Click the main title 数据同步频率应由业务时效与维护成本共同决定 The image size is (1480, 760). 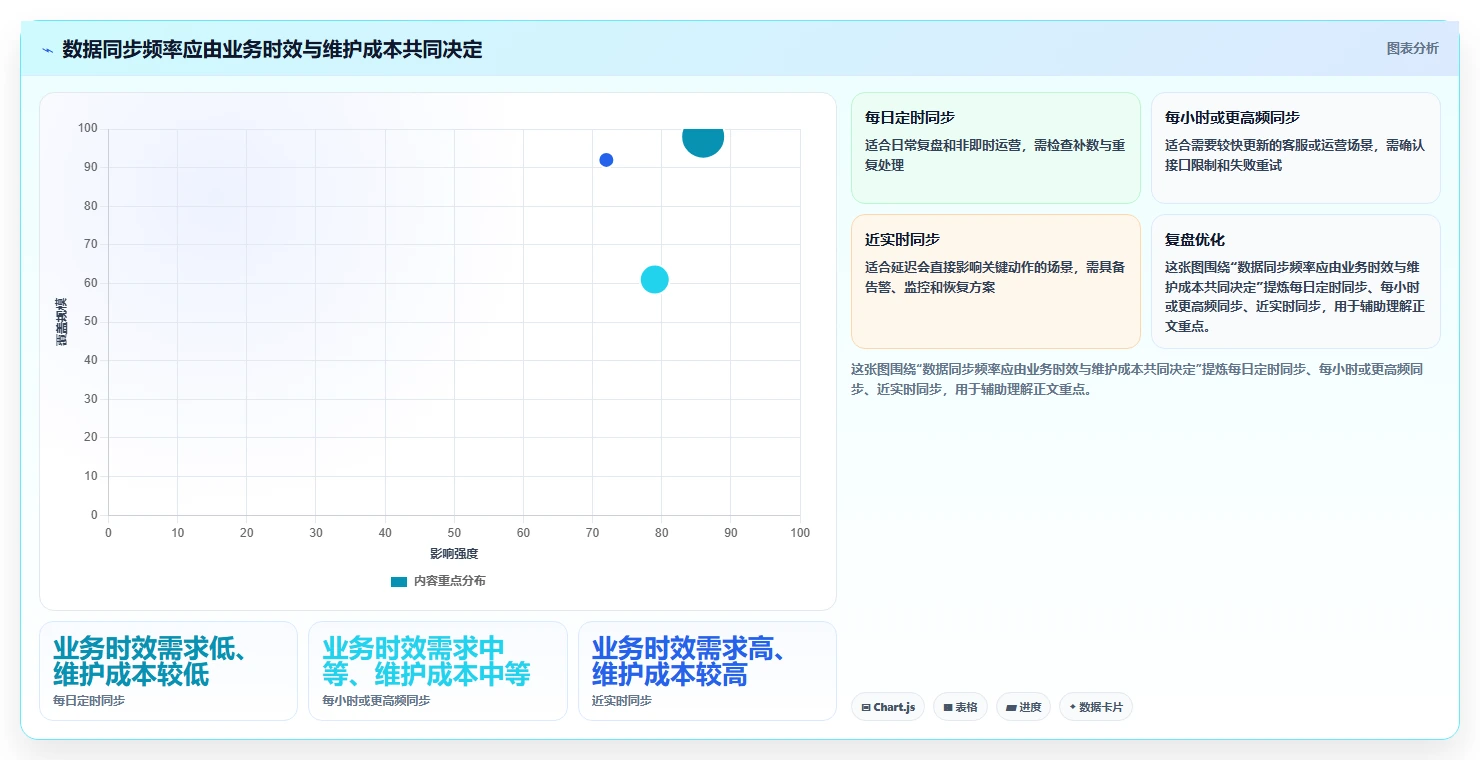(x=272, y=49)
